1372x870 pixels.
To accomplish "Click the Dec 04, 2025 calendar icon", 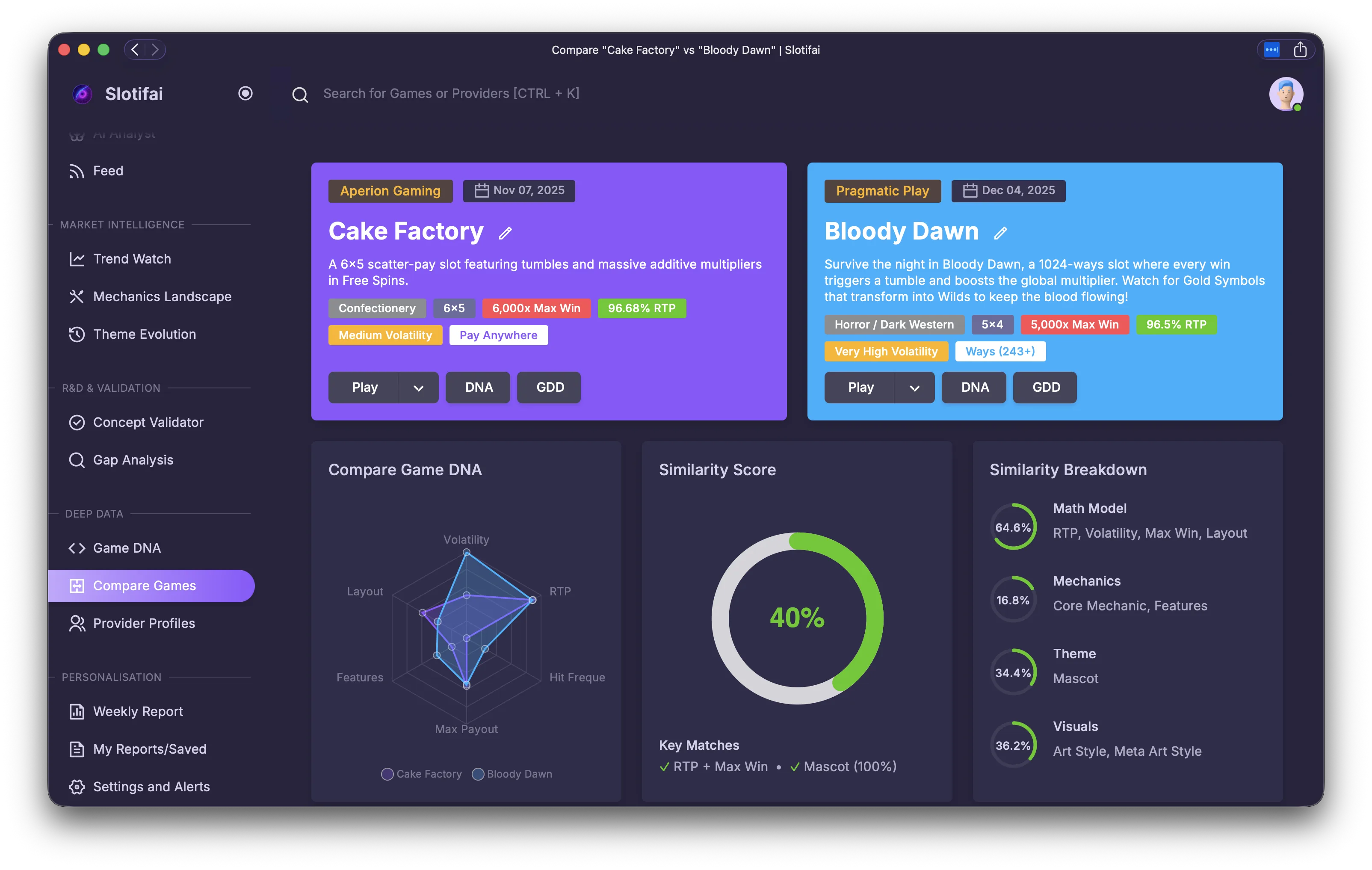I will coord(970,190).
